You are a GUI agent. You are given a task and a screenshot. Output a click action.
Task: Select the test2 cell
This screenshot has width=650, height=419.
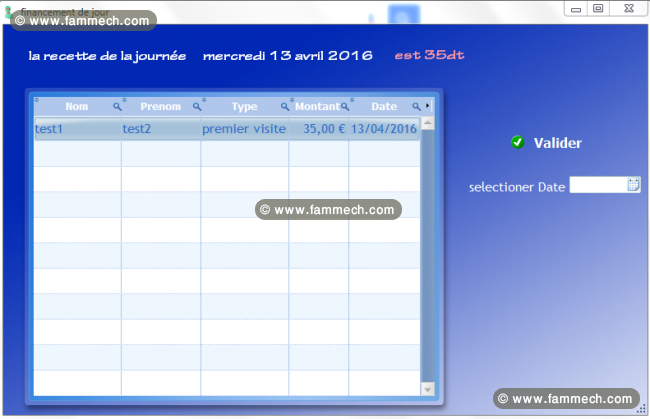tap(161, 129)
